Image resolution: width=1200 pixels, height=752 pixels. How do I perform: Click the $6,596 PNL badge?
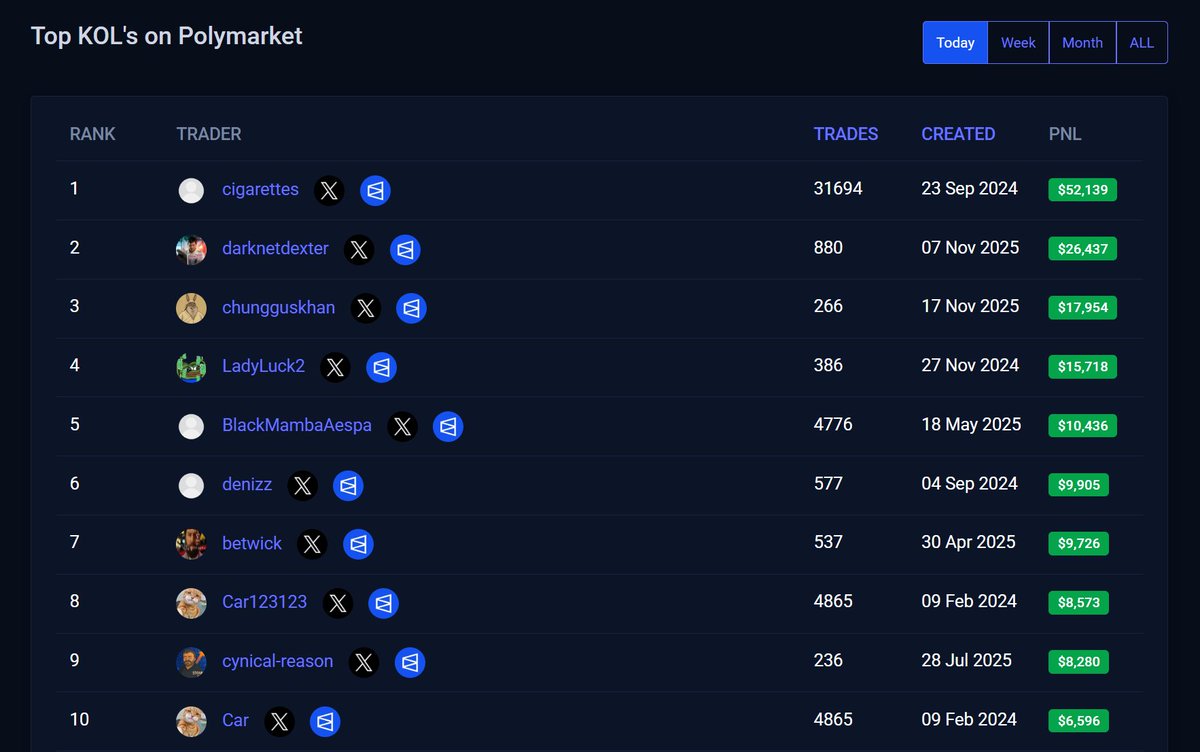(x=1078, y=721)
